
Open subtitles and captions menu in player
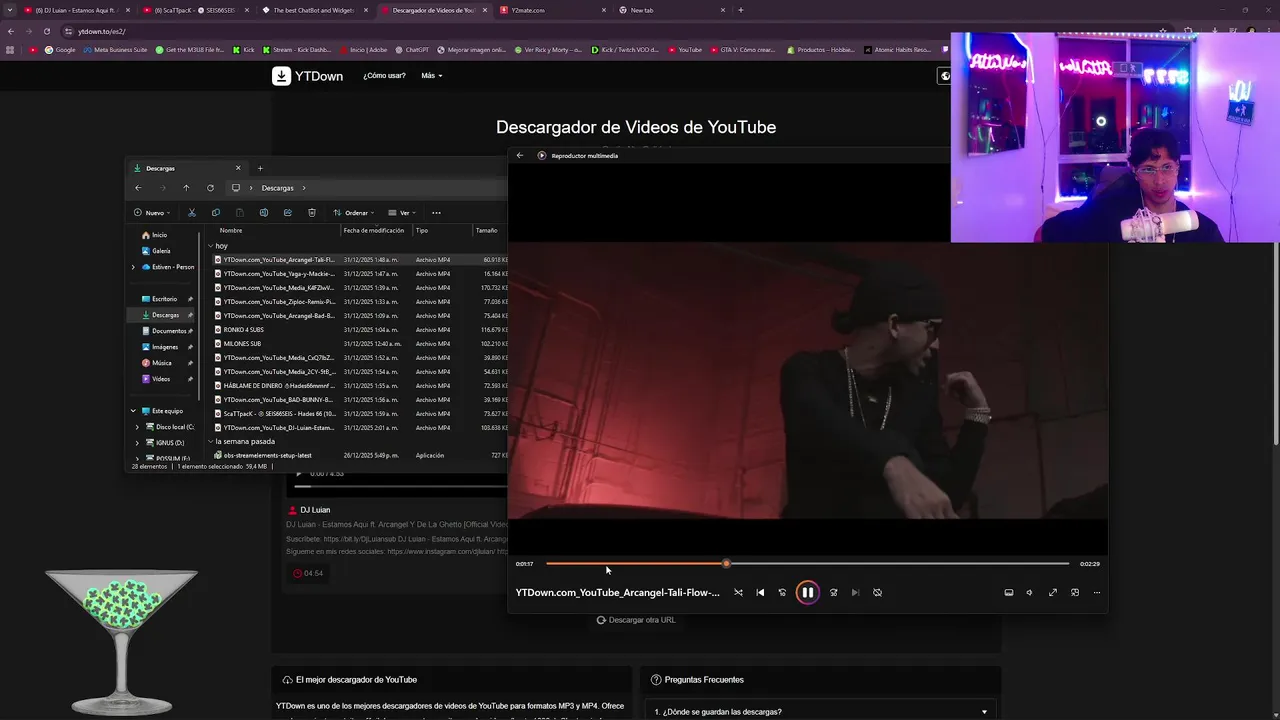[x=1008, y=592]
